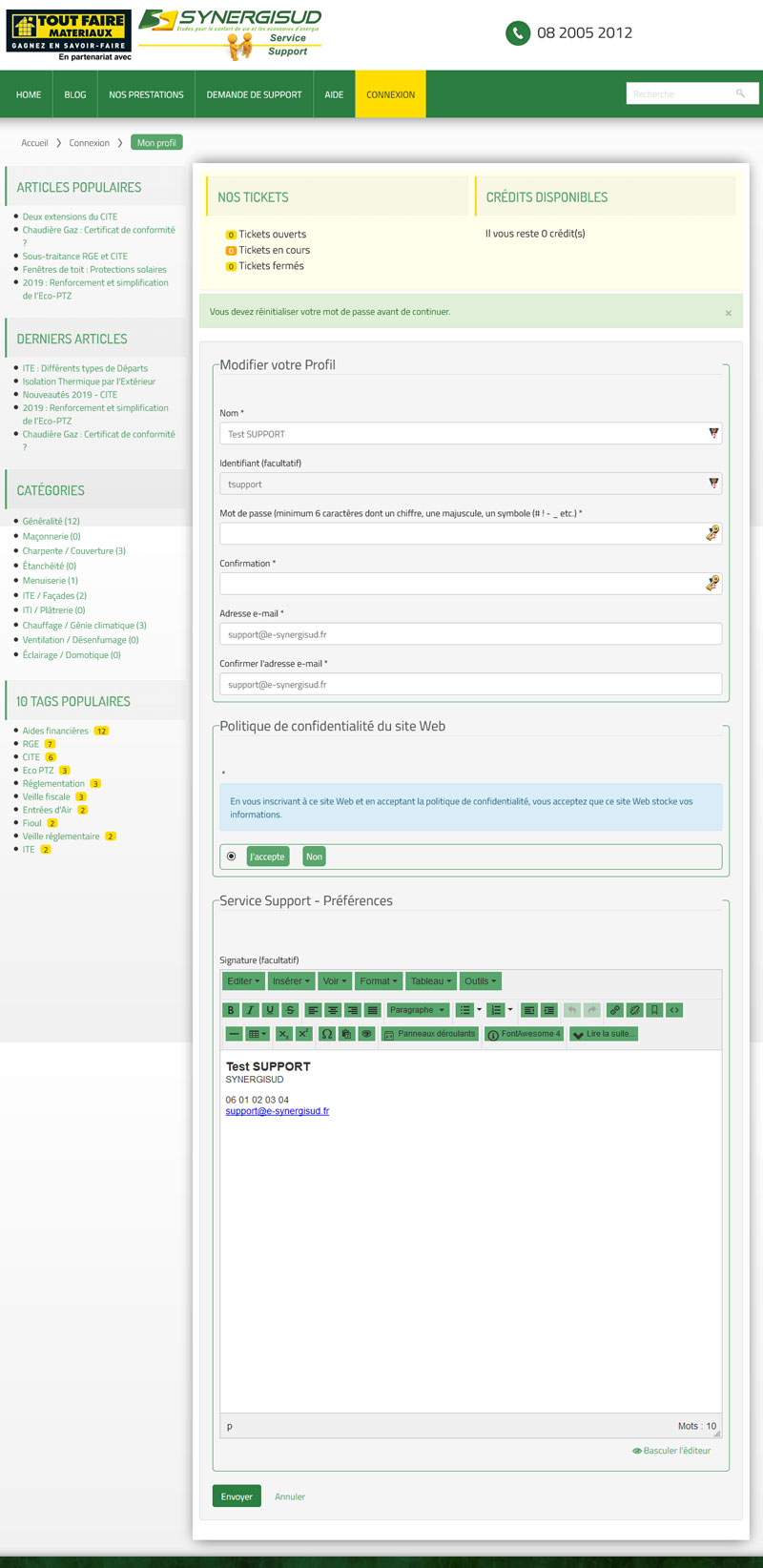Select the privacy policy radio button

(x=232, y=856)
